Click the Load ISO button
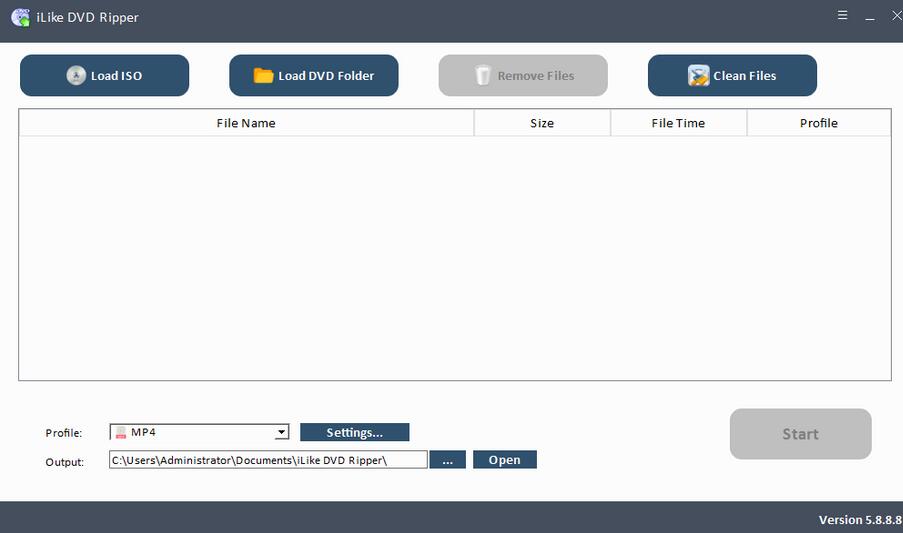 coord(104,75)
